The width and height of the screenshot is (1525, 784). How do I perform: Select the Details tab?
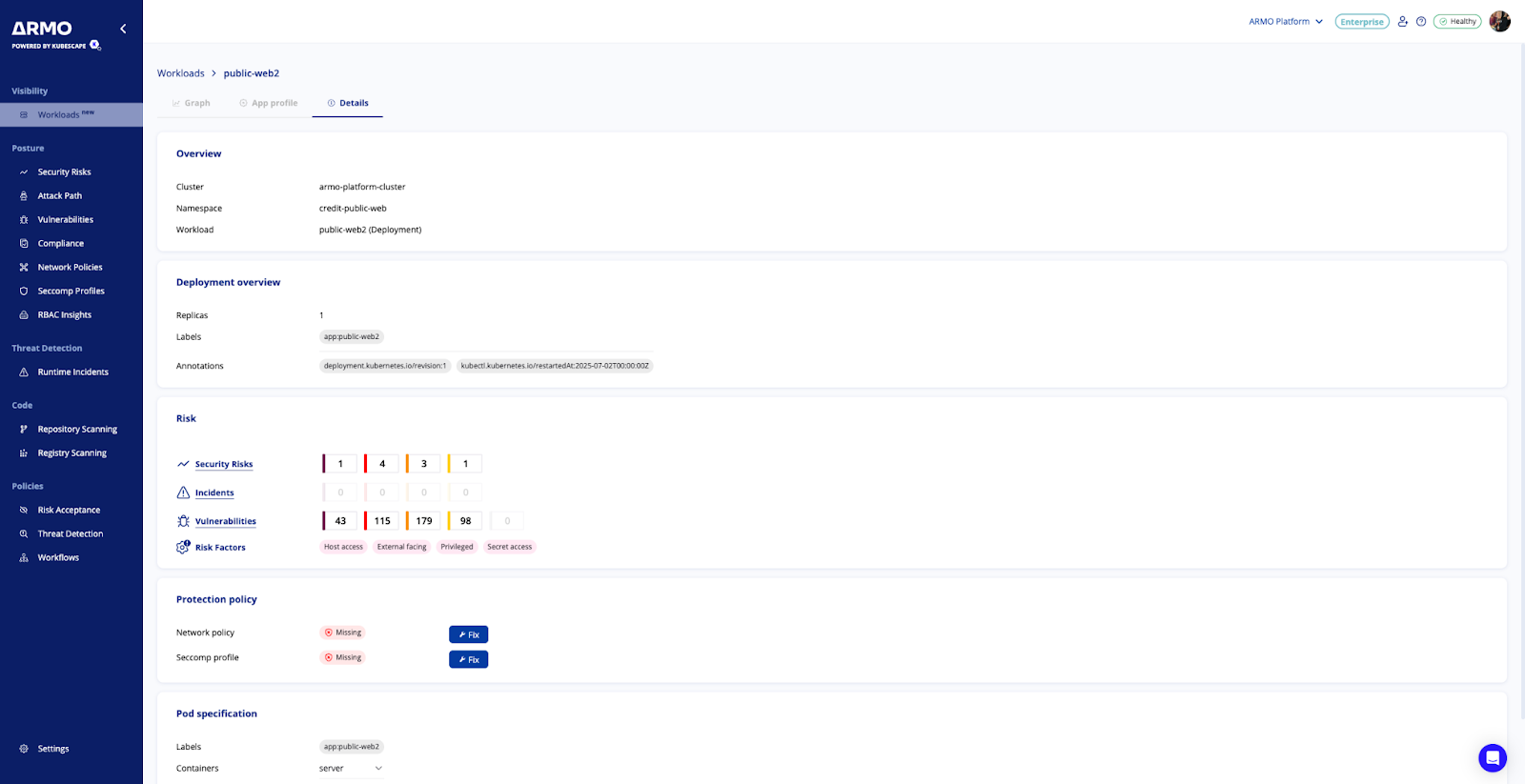click(x=348, y=103)
